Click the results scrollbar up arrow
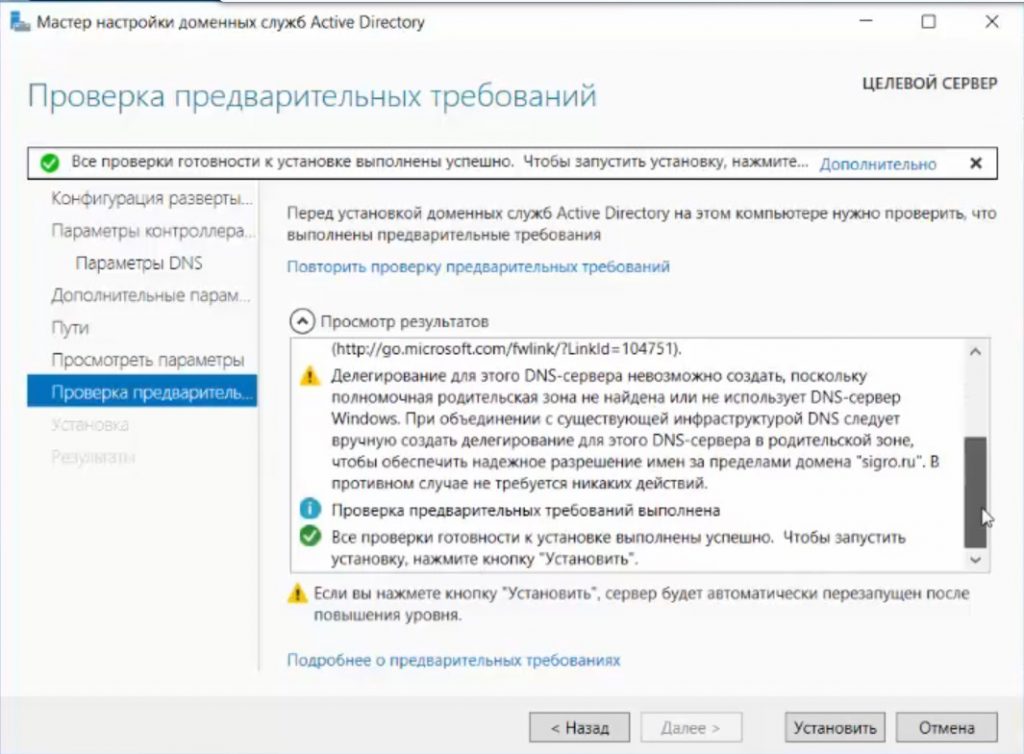 [976, 352]
